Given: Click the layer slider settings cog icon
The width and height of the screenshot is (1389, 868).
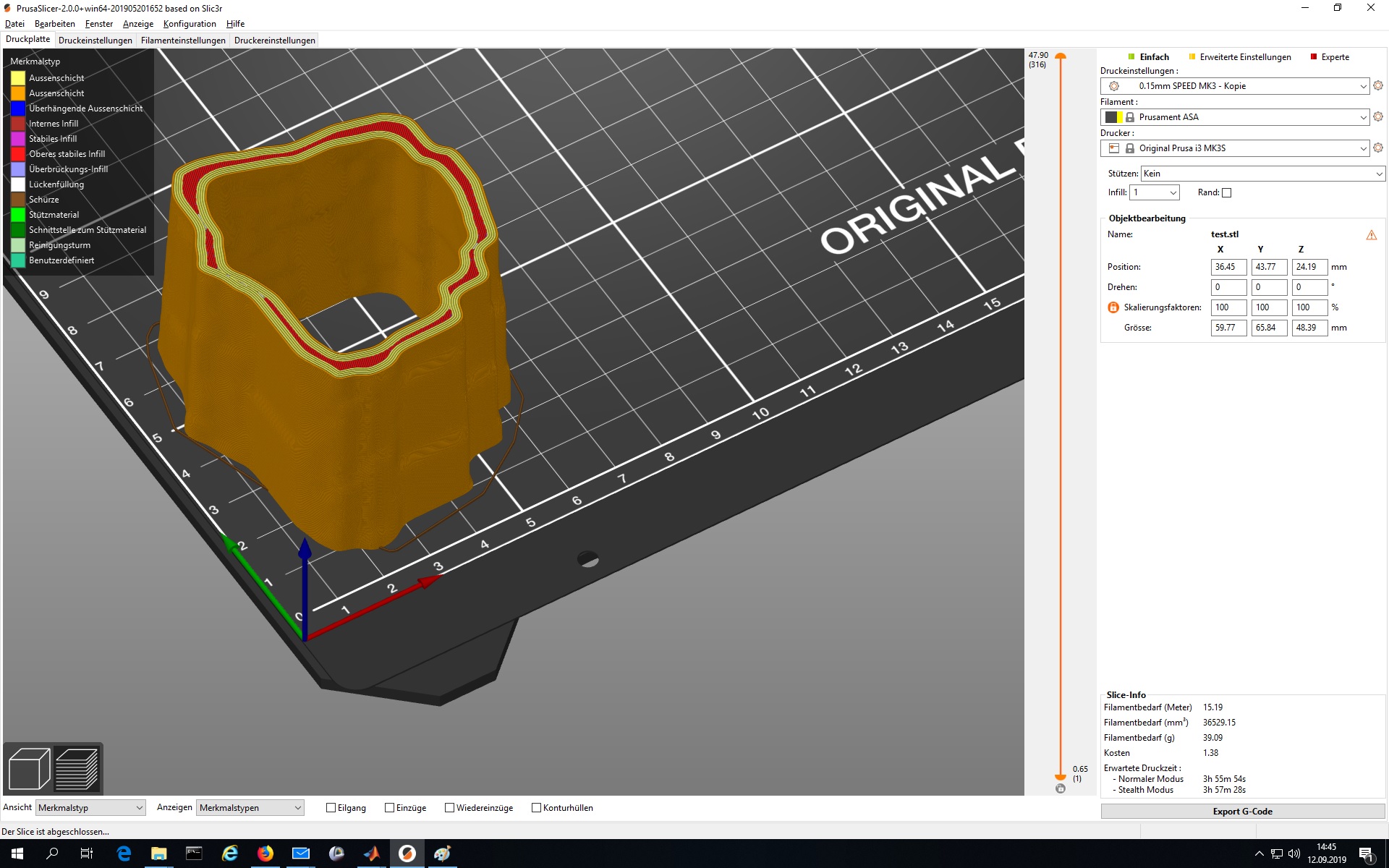Looking at the screenshot, I should 1061,788.
